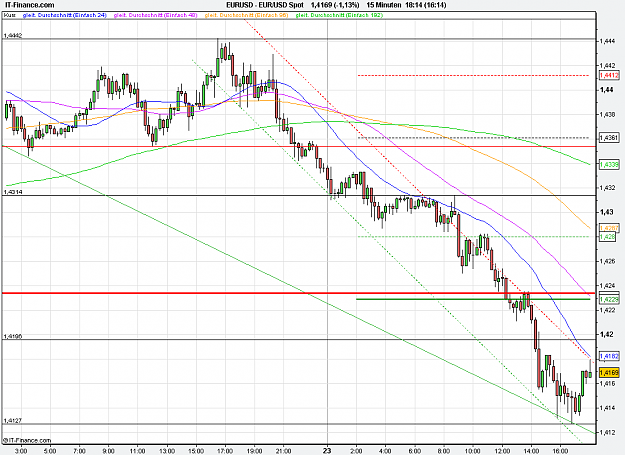
Task: Click the 1,4314 horizontal line label
Action: pos(13,192)
